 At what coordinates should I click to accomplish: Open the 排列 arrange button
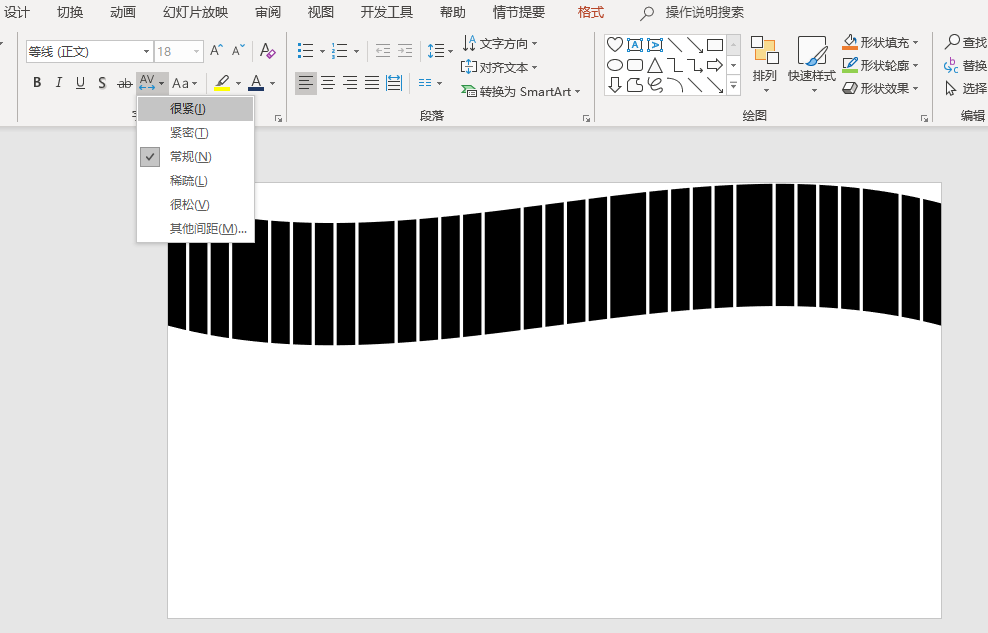click(764, 64)
